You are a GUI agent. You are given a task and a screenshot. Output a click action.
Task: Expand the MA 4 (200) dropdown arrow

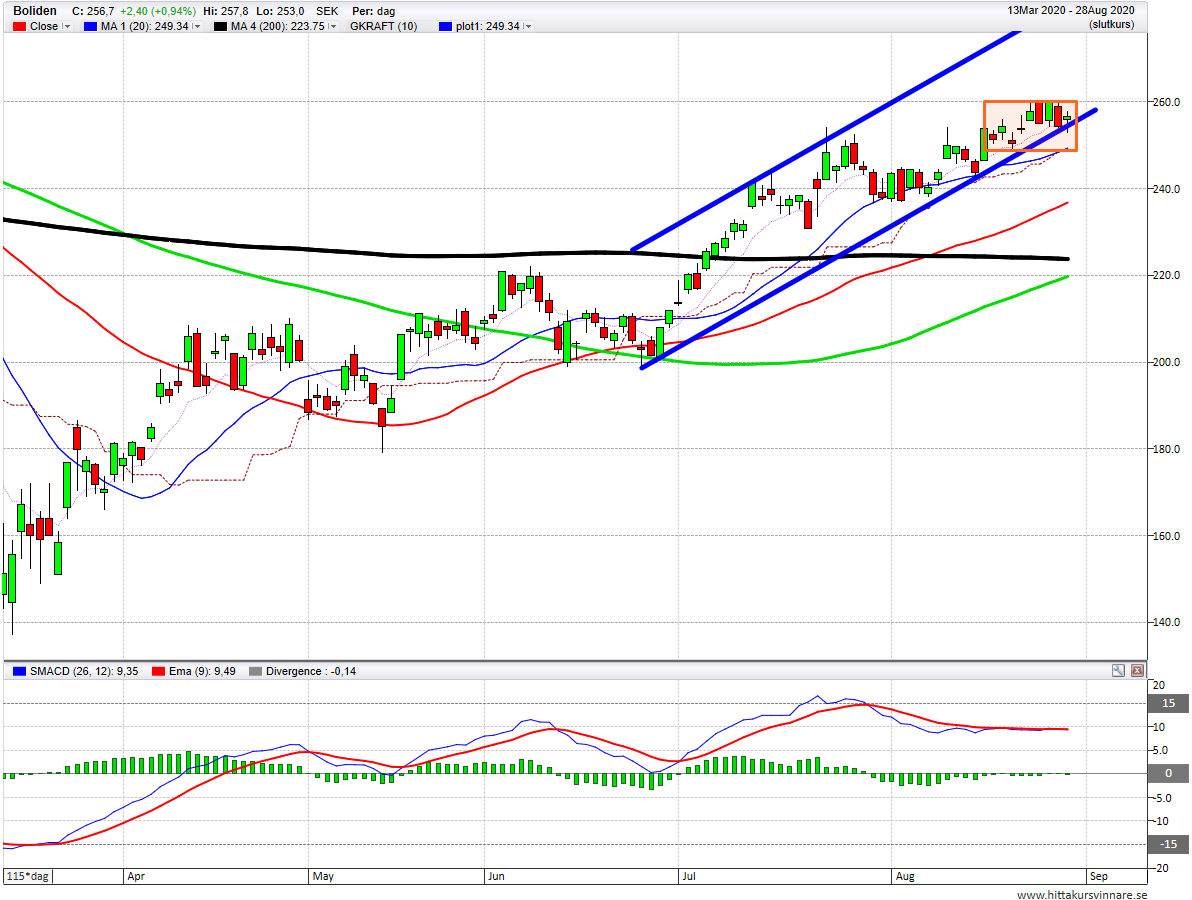click(x=332, y=27)
